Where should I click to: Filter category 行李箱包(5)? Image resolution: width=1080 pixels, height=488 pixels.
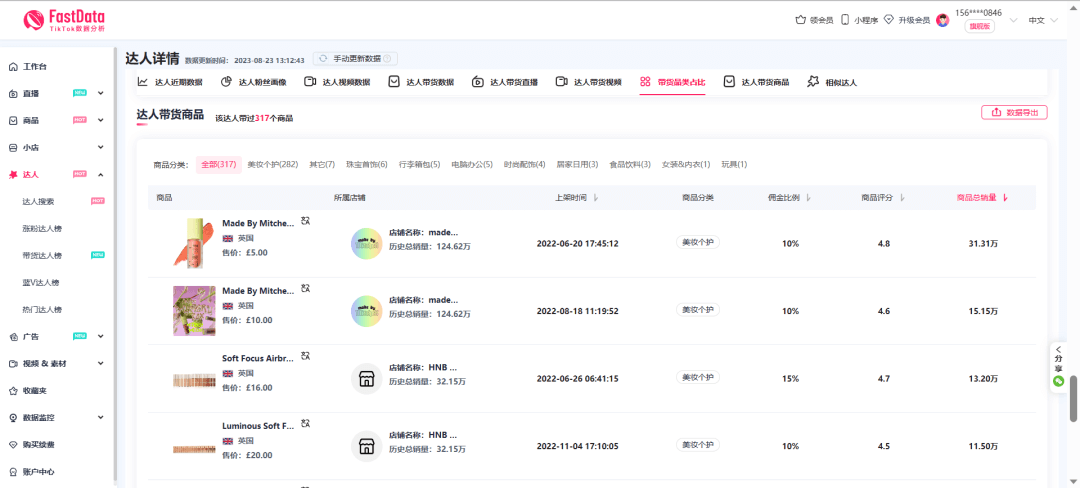point(419,165)
